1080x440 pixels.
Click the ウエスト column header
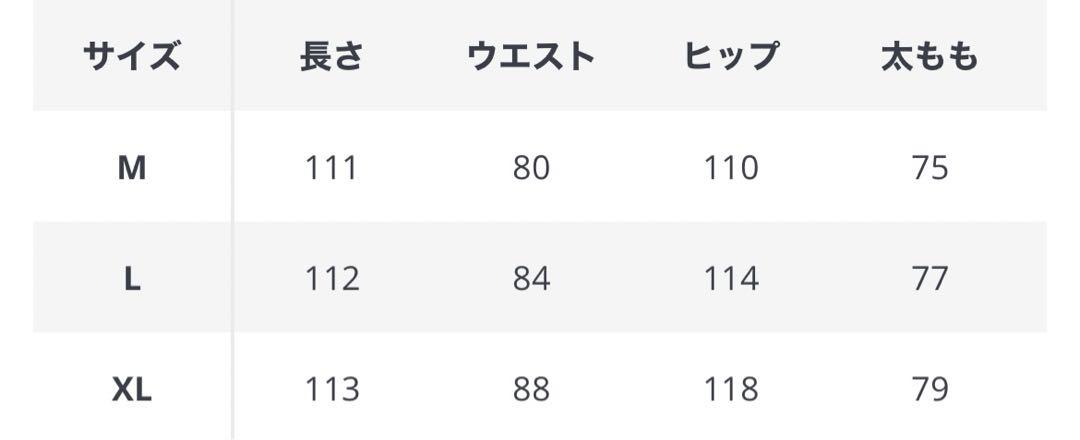(531, 56)
